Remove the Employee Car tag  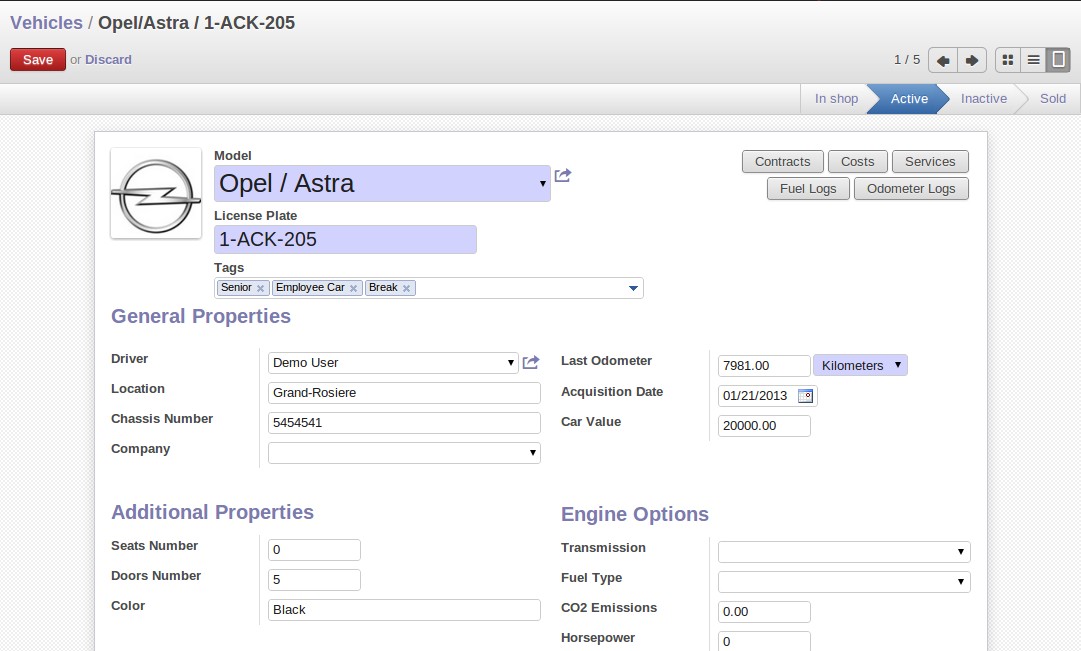point(353,288)
